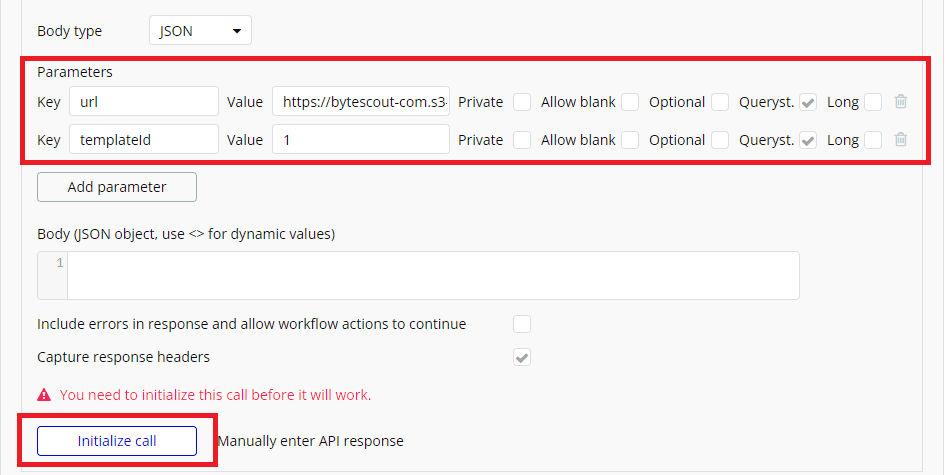Enable Include errors in response checkbox
The width and height of the screenshot is (945, 475).
click(522, 324)
